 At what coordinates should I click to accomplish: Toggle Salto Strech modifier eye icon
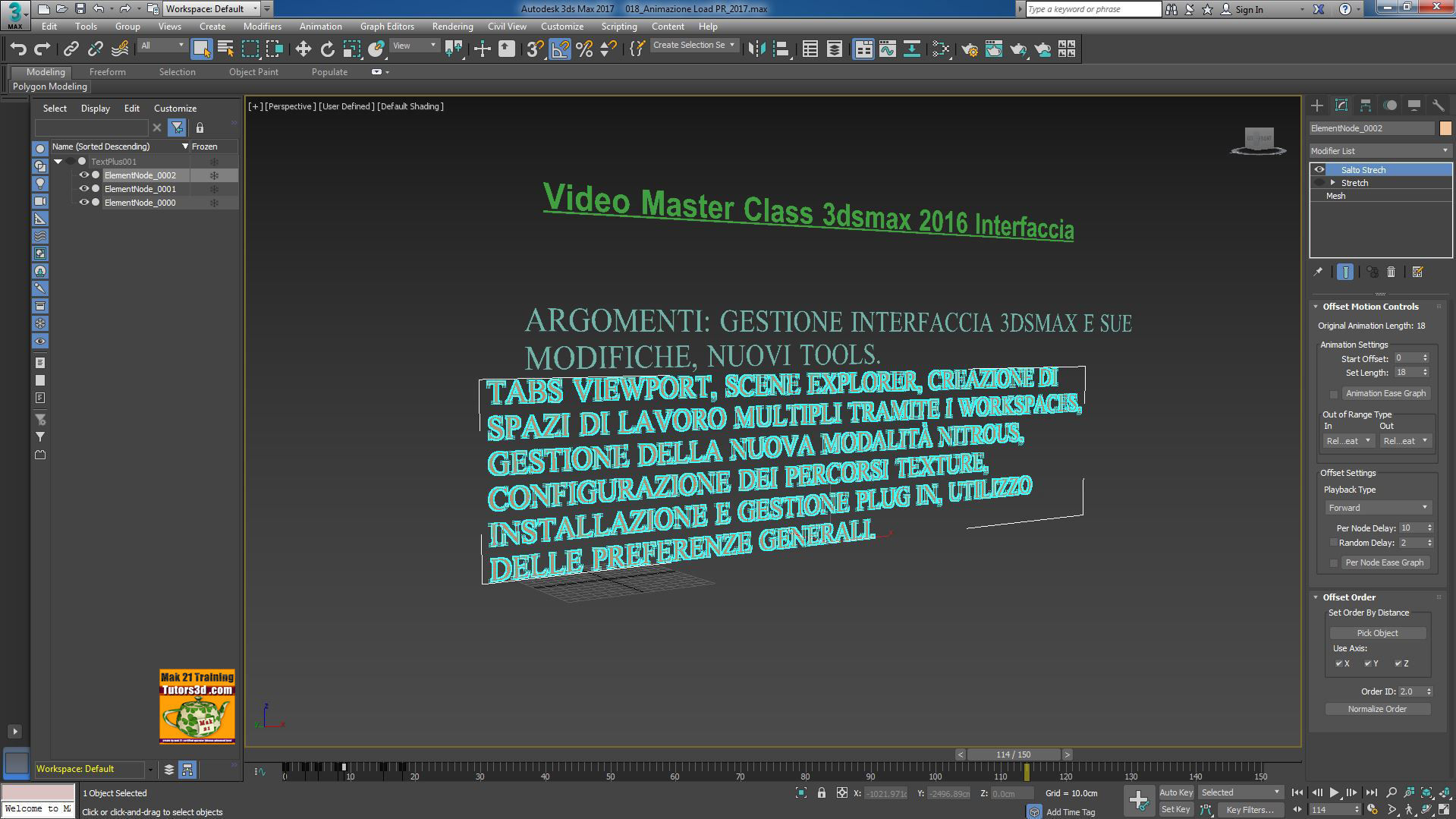[x=1319, y=170]
